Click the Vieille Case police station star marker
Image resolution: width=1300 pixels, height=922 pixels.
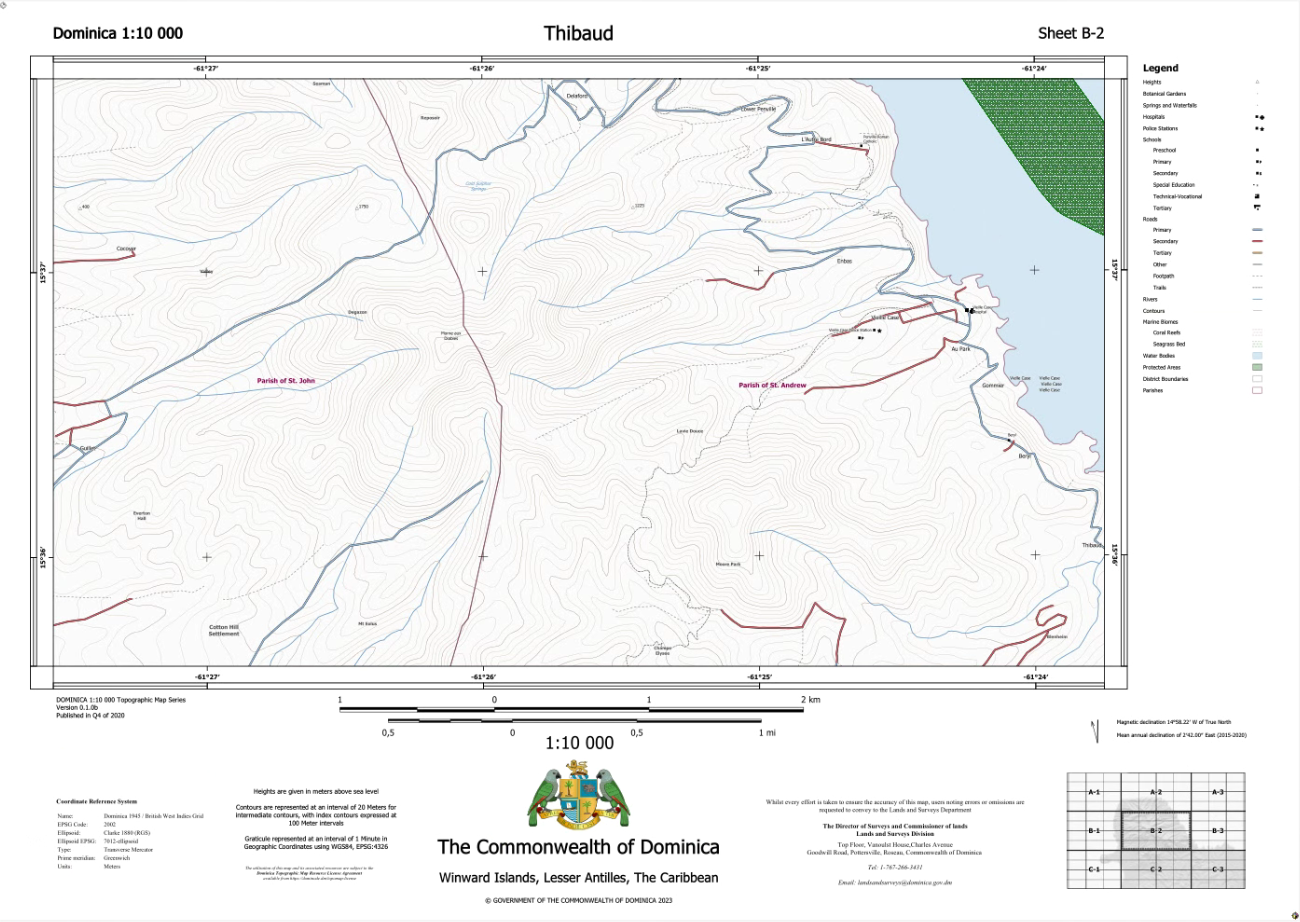[880, 330]
